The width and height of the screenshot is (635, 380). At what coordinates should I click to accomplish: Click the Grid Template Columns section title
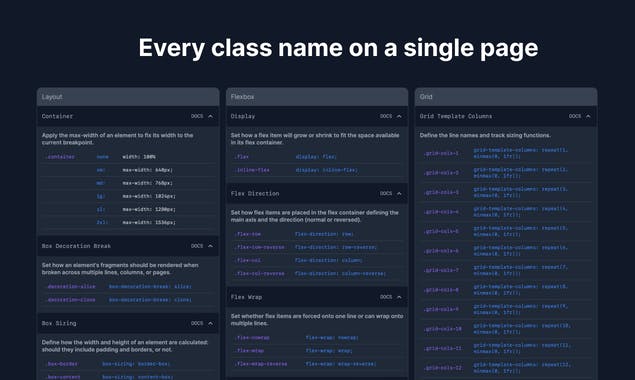(456, 116)
